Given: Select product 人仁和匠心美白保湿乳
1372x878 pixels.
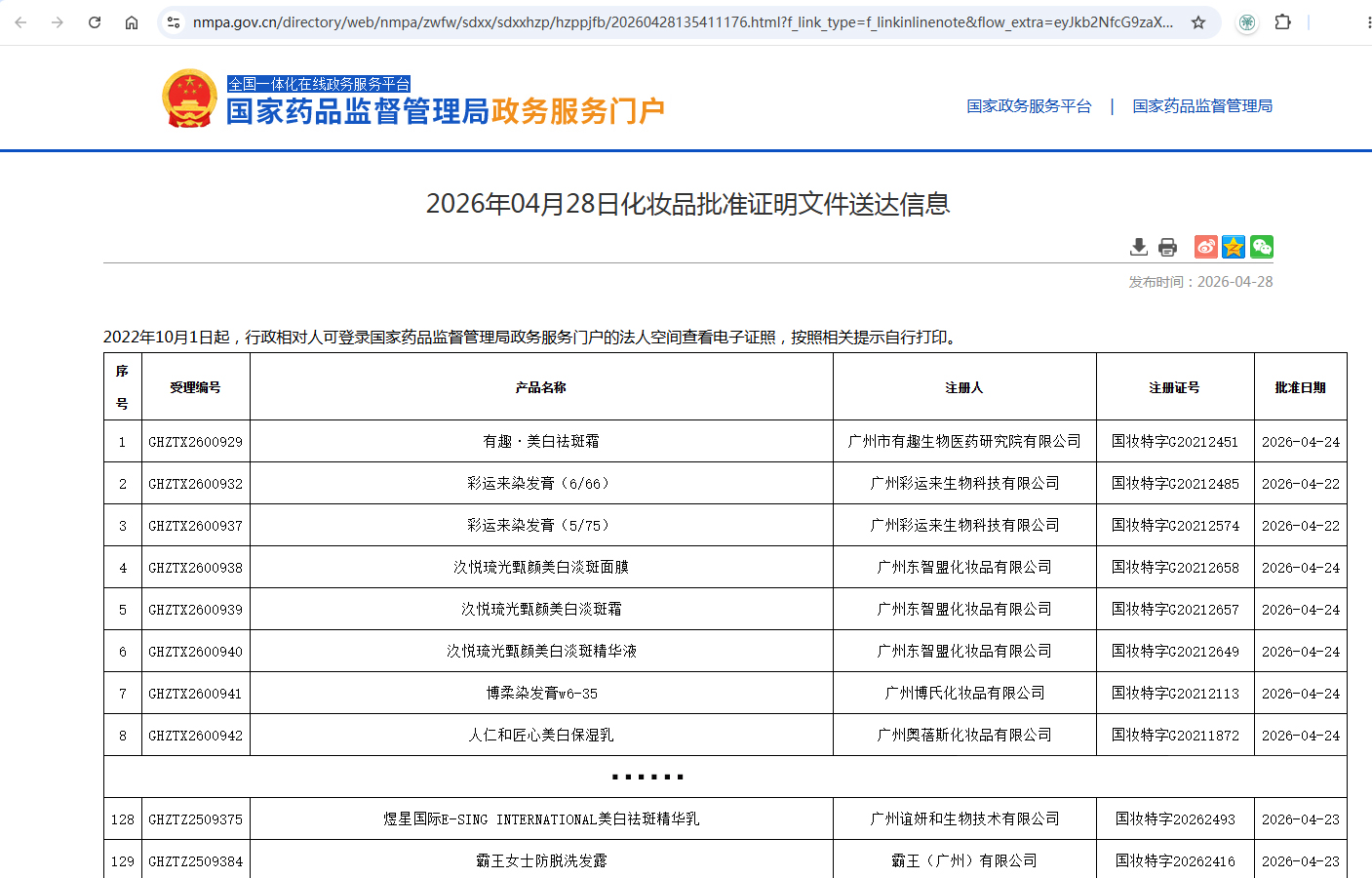Looking at the screenshot, I should coord(541,736).
